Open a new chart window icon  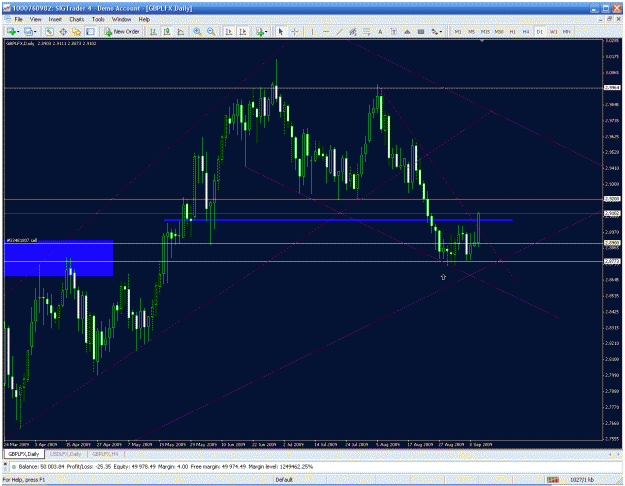tap(11, 31)
